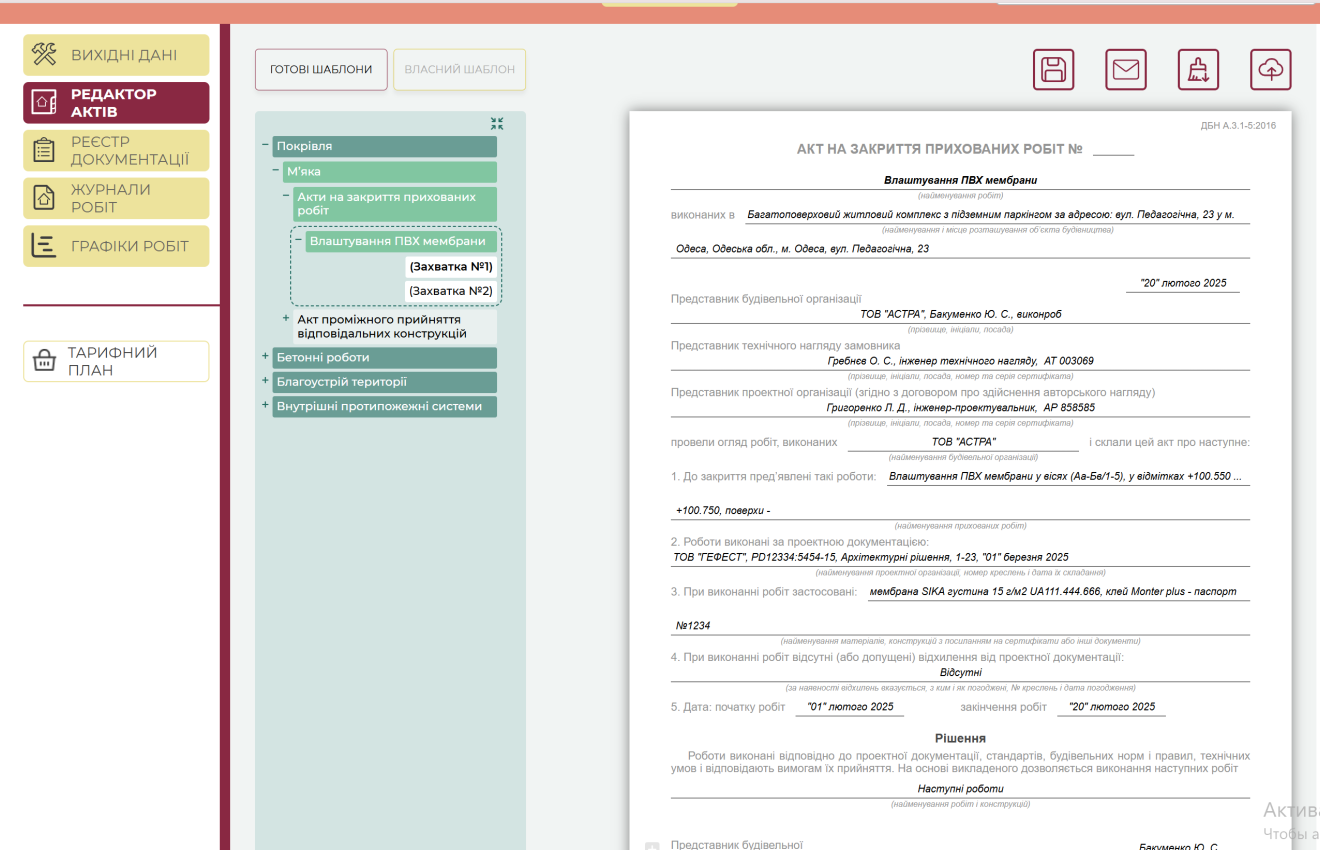Edit Гребнєв О. С. technical supervisor field
1320x850 pixels.
click(x=960, y=361)
